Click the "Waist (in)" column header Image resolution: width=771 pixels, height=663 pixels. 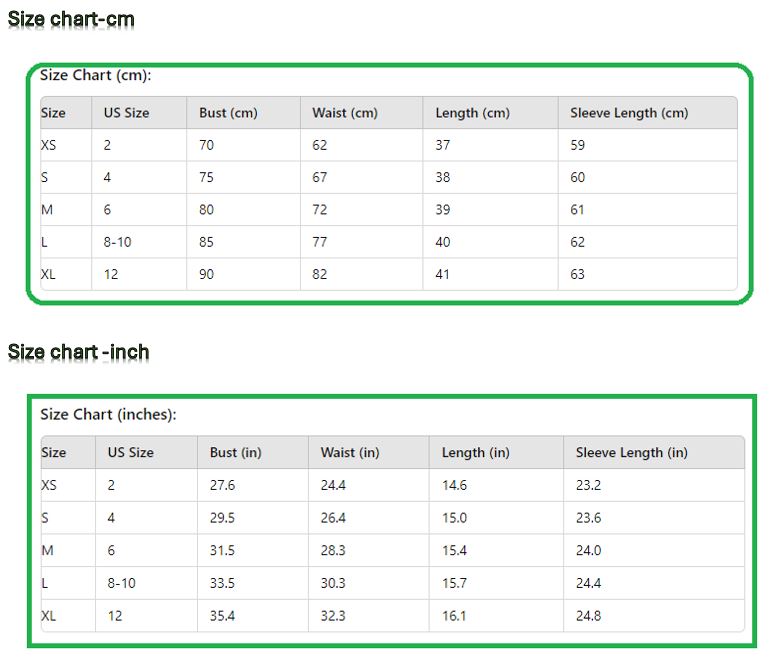pyautogui.click(x=350, y=452)
